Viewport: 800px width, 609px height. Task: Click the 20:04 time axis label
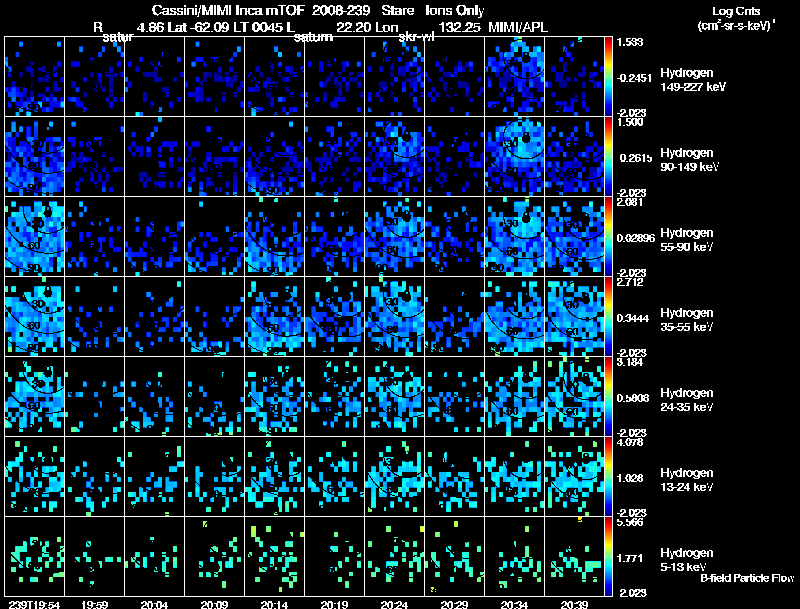154,604
